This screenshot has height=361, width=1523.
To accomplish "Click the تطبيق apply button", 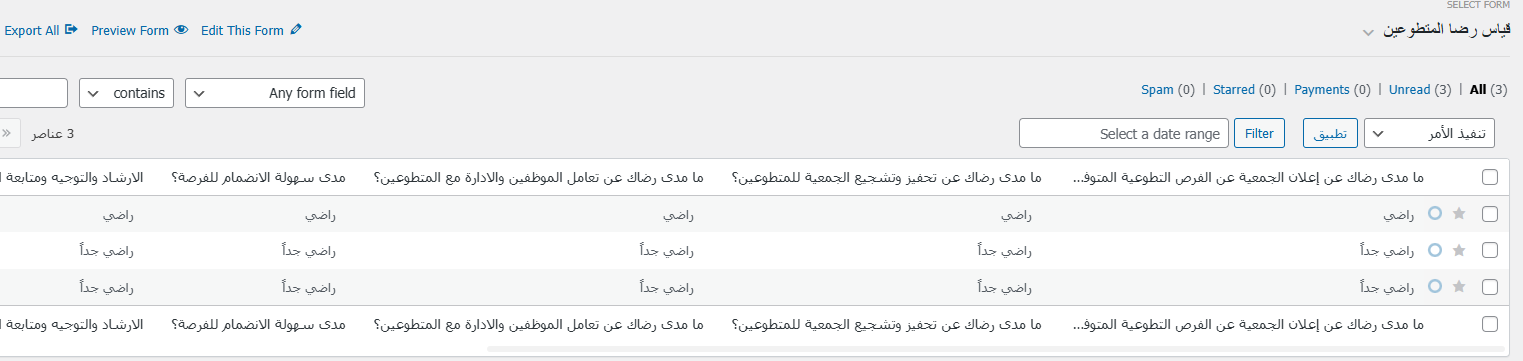I will click(1330, 133).
